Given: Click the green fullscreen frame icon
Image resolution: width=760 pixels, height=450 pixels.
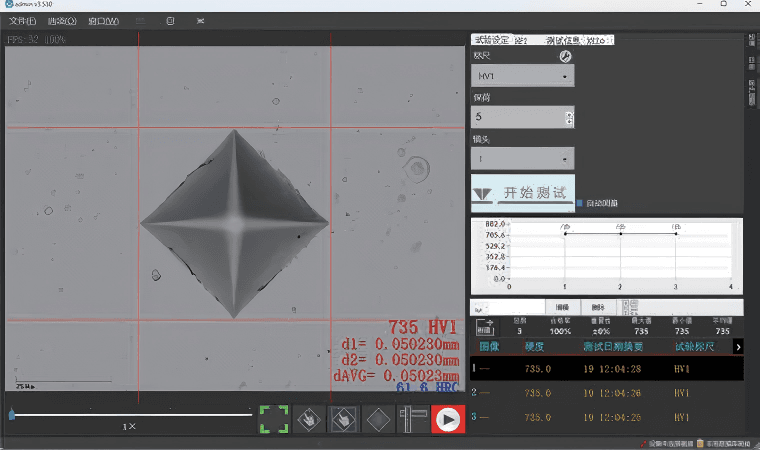Looking at the screenshot, I should [x=275, y=420].
